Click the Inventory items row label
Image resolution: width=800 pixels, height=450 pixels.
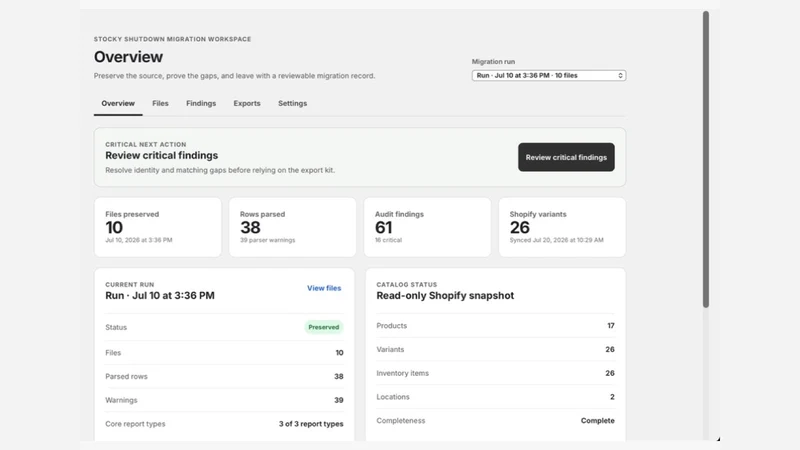(x=403, y=373)
